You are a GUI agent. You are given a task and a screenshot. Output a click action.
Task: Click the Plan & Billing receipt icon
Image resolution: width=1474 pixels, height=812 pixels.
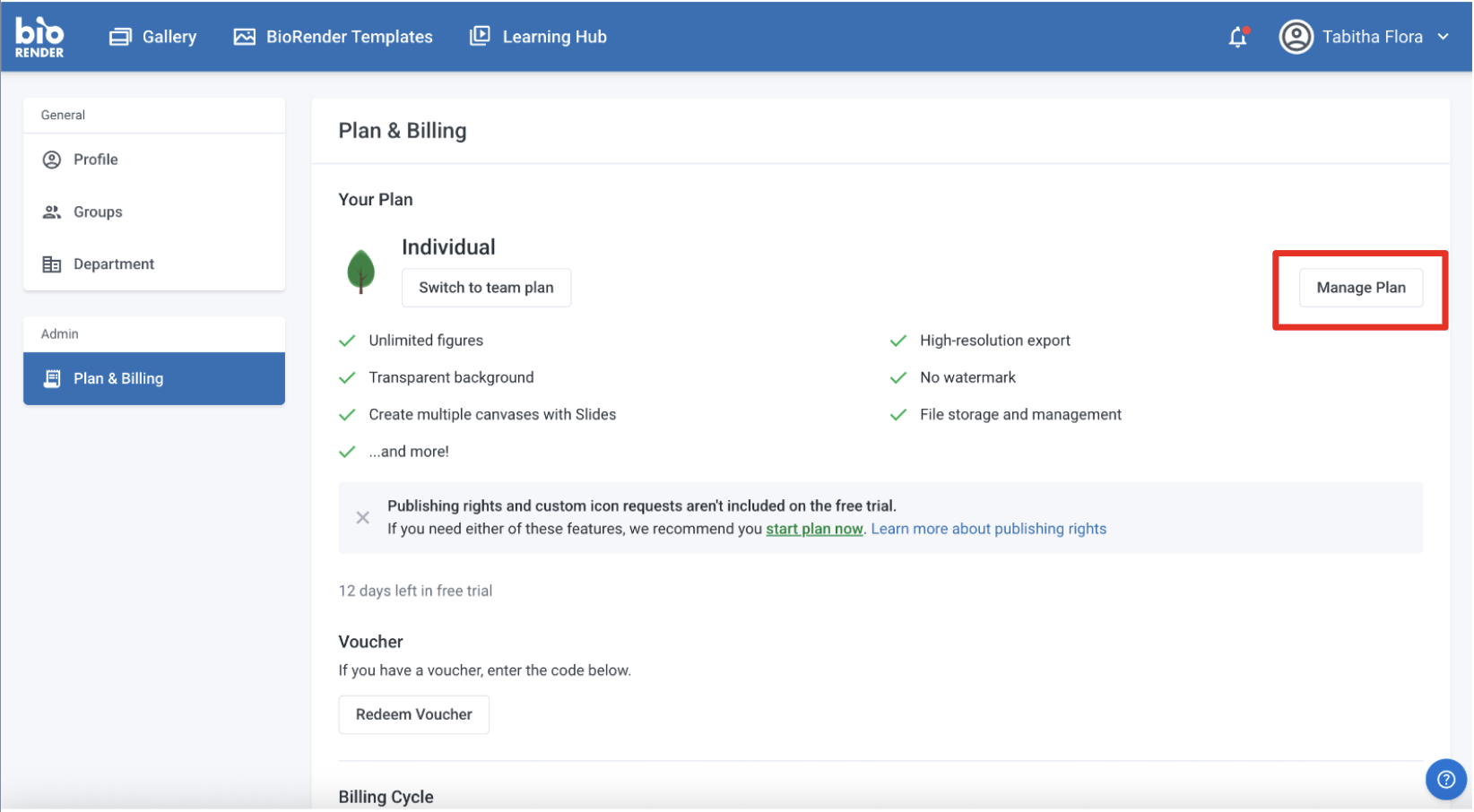tap(53, 378)
